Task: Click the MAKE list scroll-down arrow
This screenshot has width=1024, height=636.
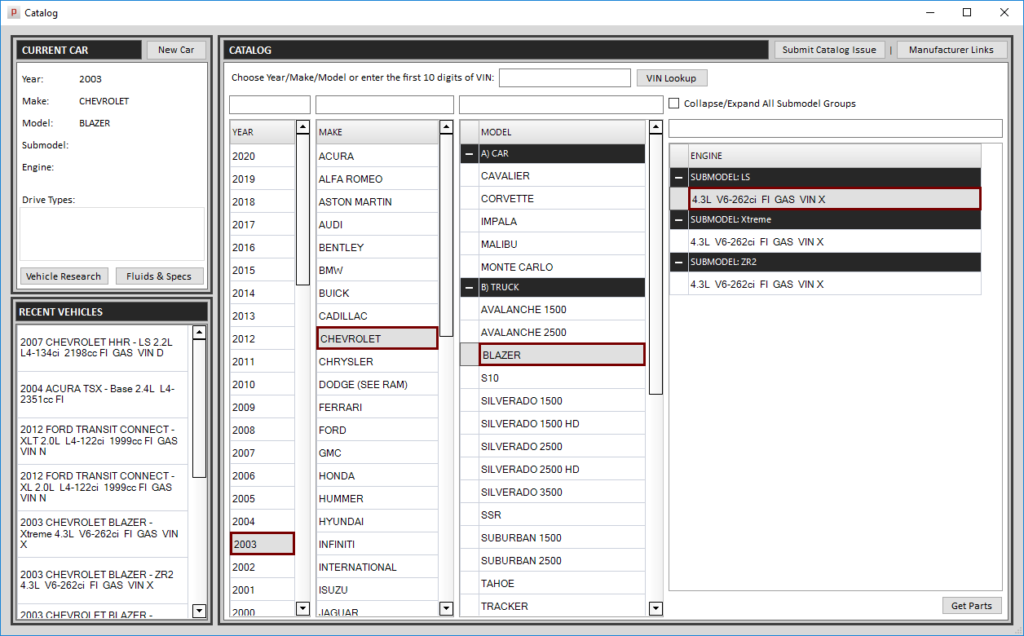Action: pyautogui.click(x=446, y=609)
